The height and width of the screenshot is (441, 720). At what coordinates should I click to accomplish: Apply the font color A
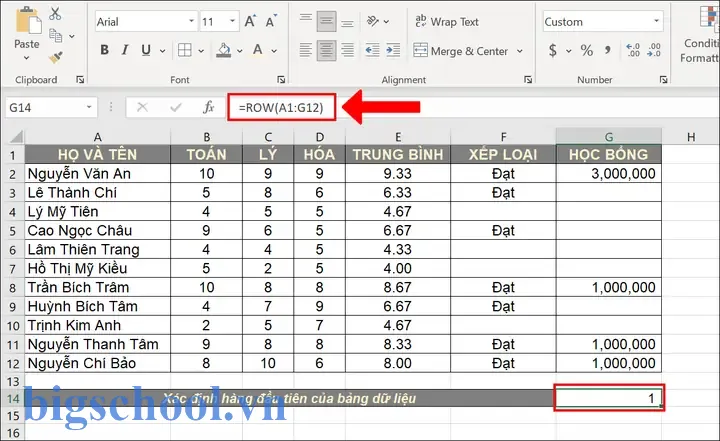(258, 50)
